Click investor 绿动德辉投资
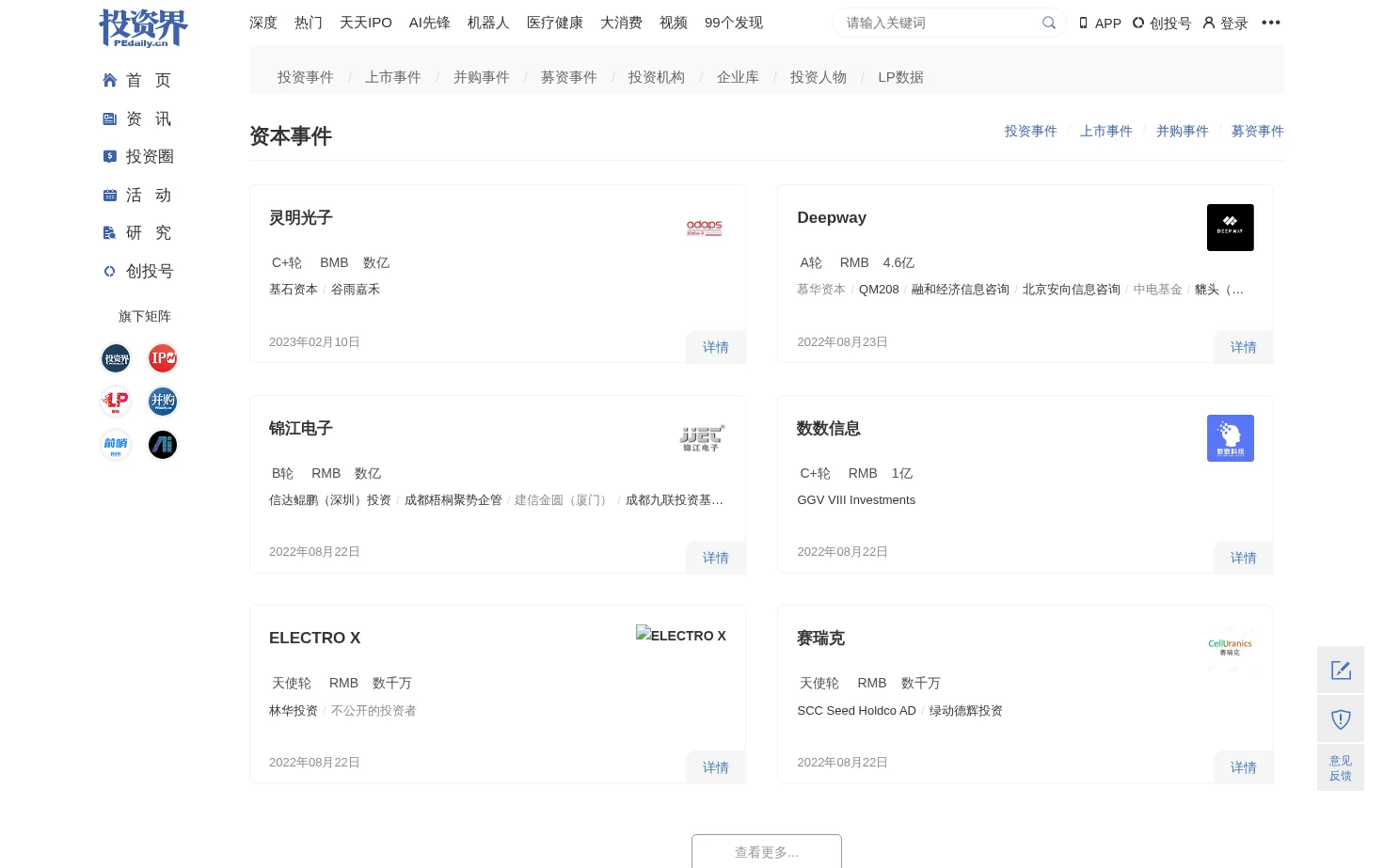The height and width of the screenshot is (868, 1383). (x=966, y=711)
